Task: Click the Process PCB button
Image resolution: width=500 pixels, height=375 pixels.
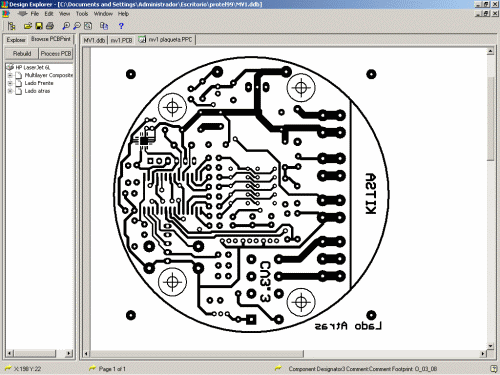Action: [56, 54]
